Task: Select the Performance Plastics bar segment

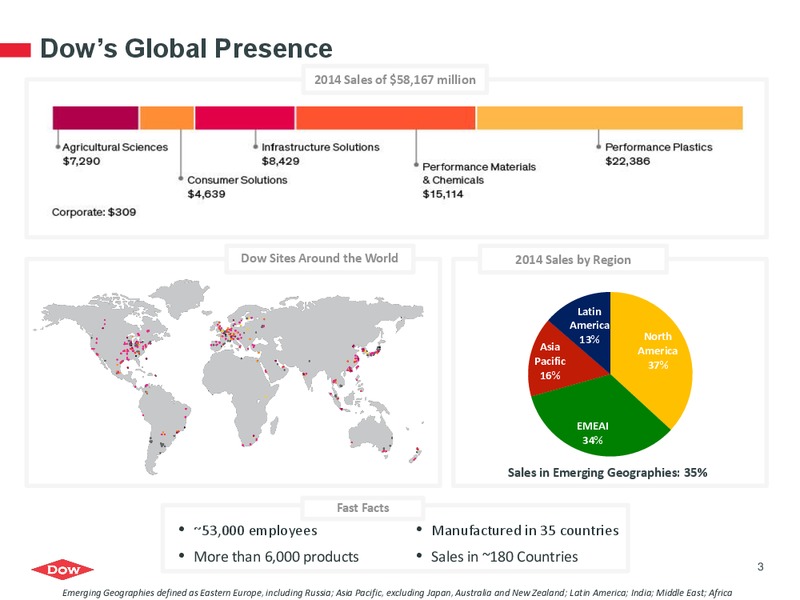Action: click(610, 118)
